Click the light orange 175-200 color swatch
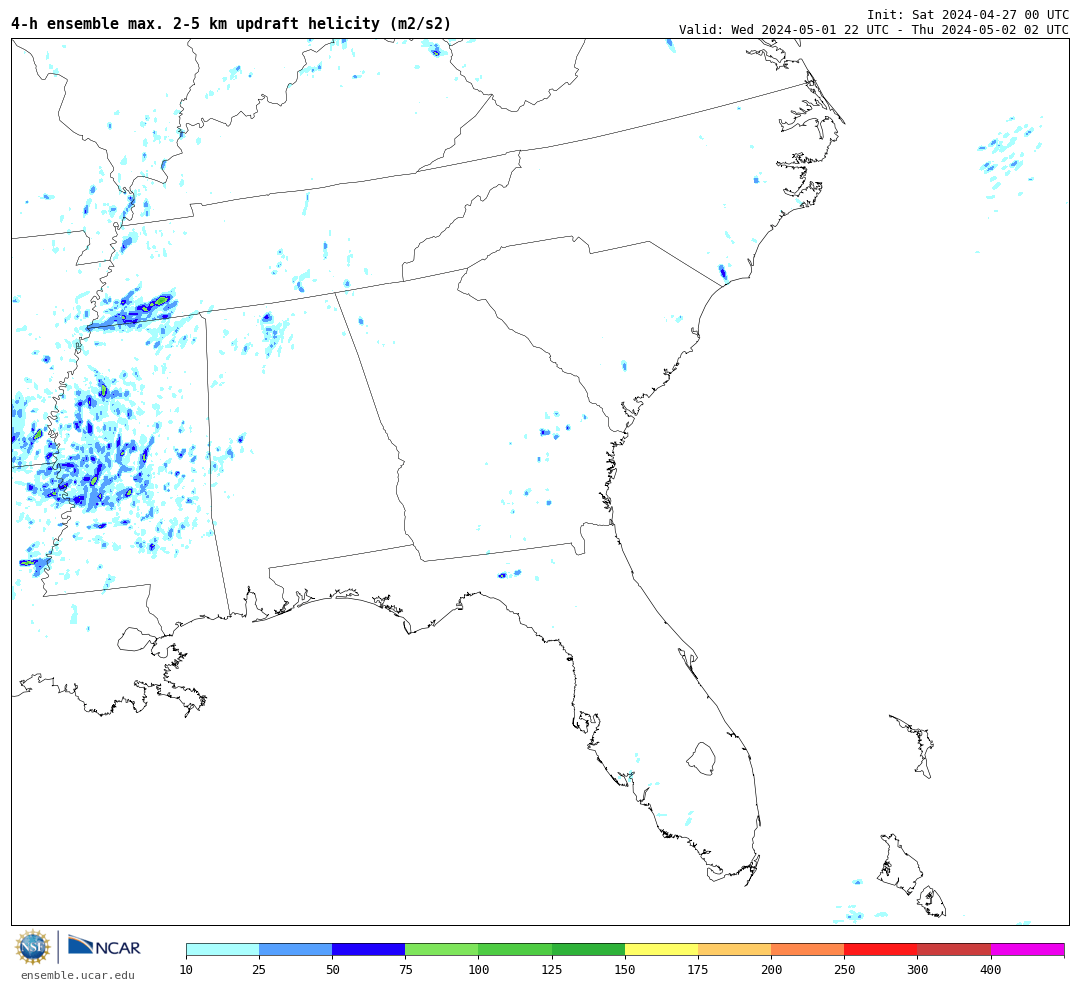 734,949
